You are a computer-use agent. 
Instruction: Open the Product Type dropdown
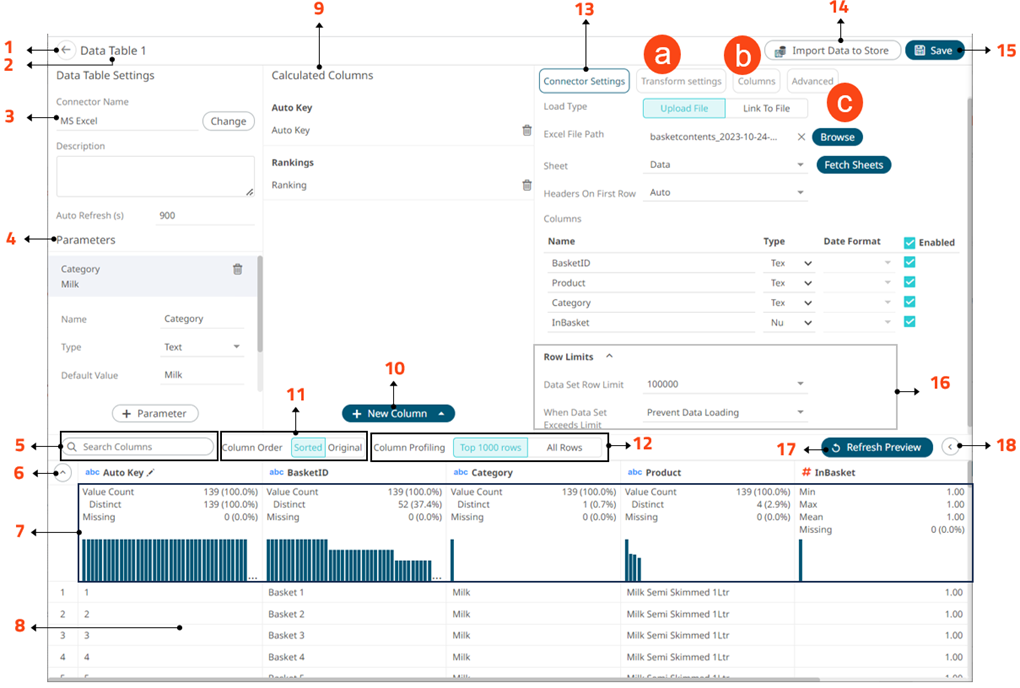[x=790, y=283]
